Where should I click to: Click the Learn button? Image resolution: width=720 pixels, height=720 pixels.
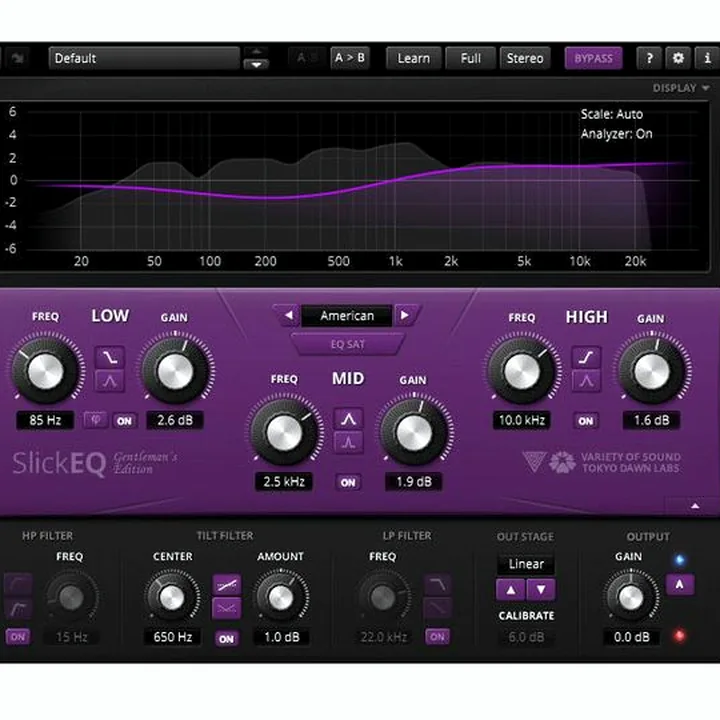[x=413, y=58]
